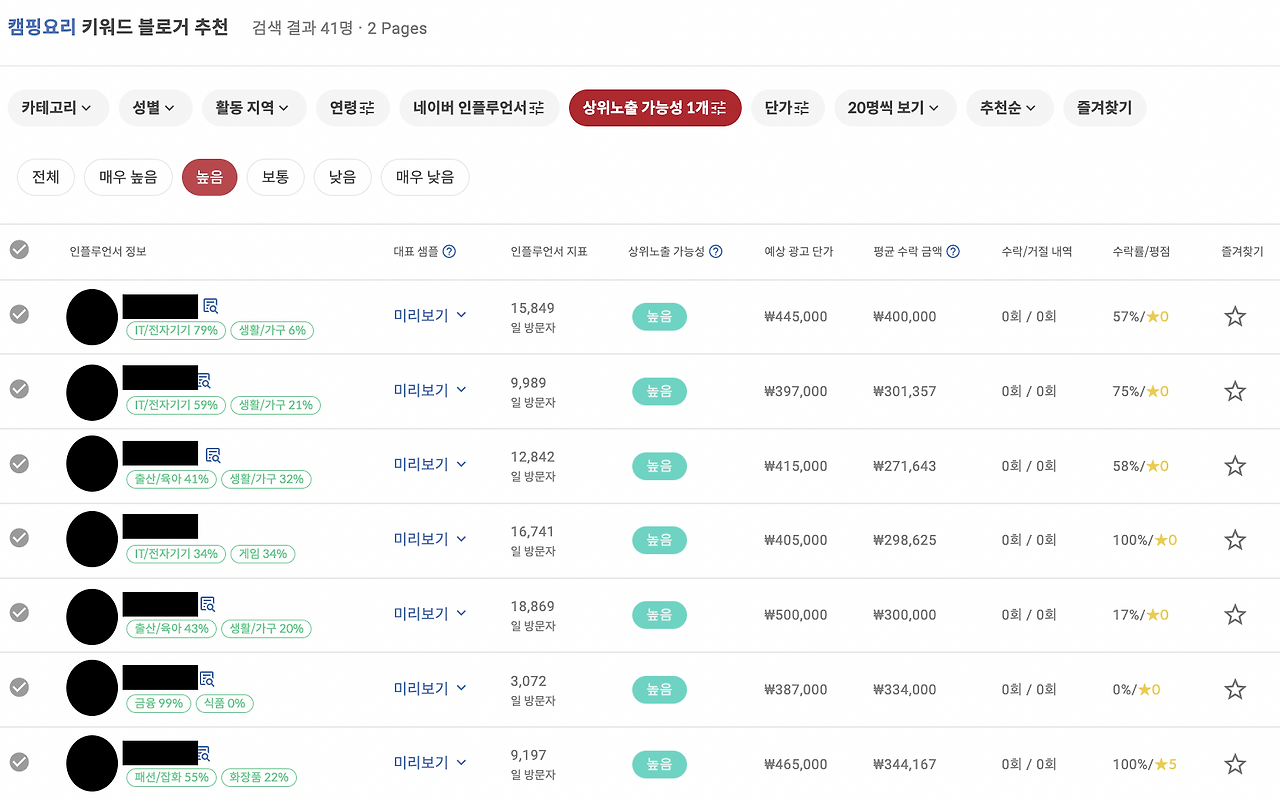Click the star icon on the bottom row
This screenshot has width=1280, height=800.
[x=1235, y=764]
